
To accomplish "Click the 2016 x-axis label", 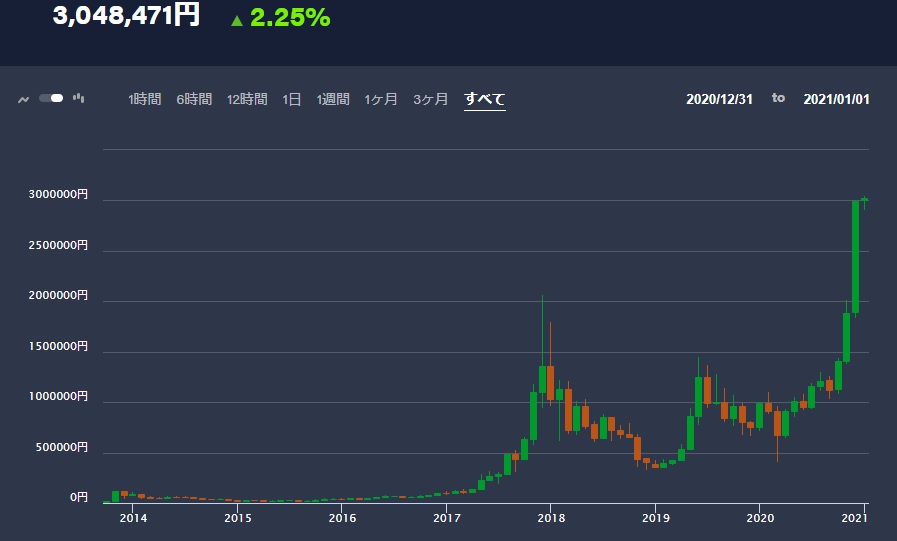I will coord(342,518).
